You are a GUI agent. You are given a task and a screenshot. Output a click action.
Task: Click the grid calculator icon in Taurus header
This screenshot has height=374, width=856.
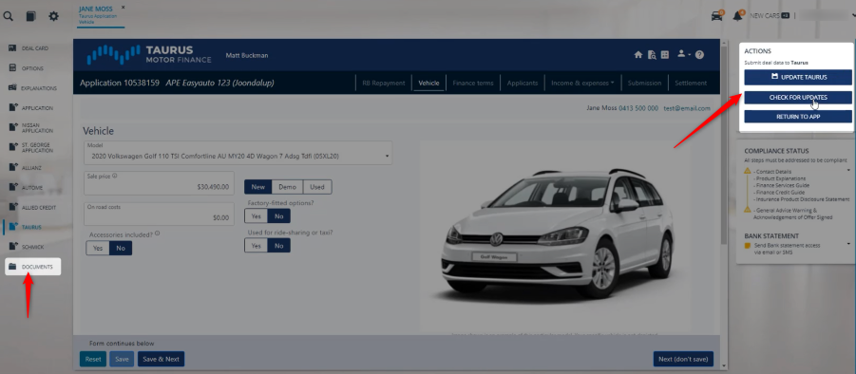click(664, 55)
